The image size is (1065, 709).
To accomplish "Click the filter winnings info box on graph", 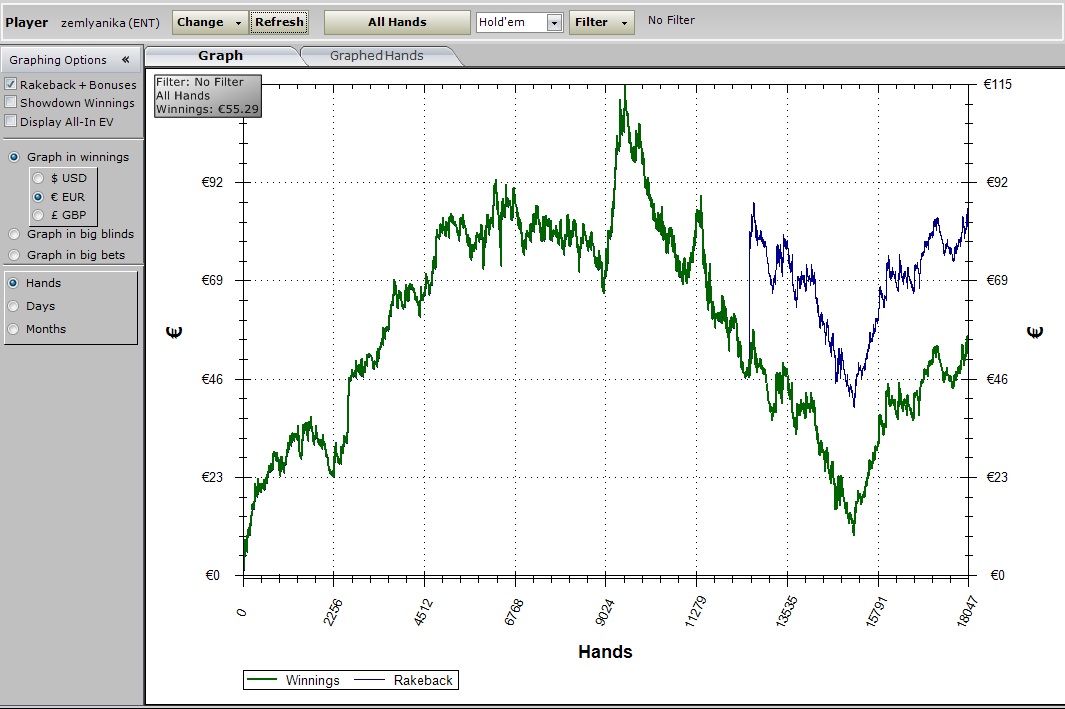I will [x=207, y=96].
